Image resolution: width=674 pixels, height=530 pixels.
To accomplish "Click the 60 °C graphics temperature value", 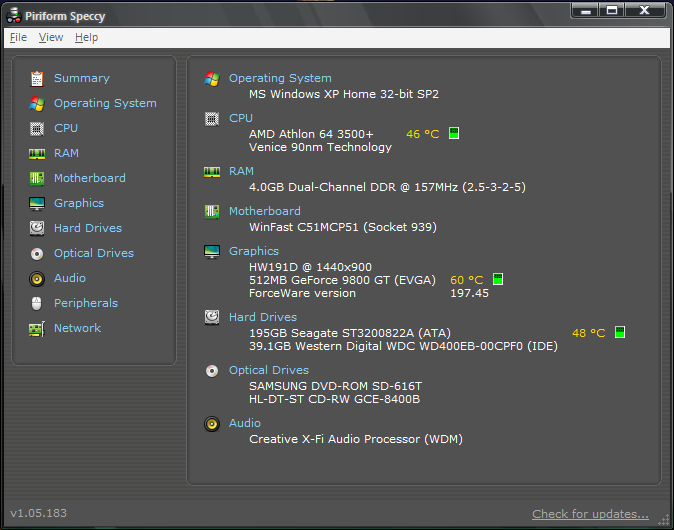I will [x=467, y=280].
